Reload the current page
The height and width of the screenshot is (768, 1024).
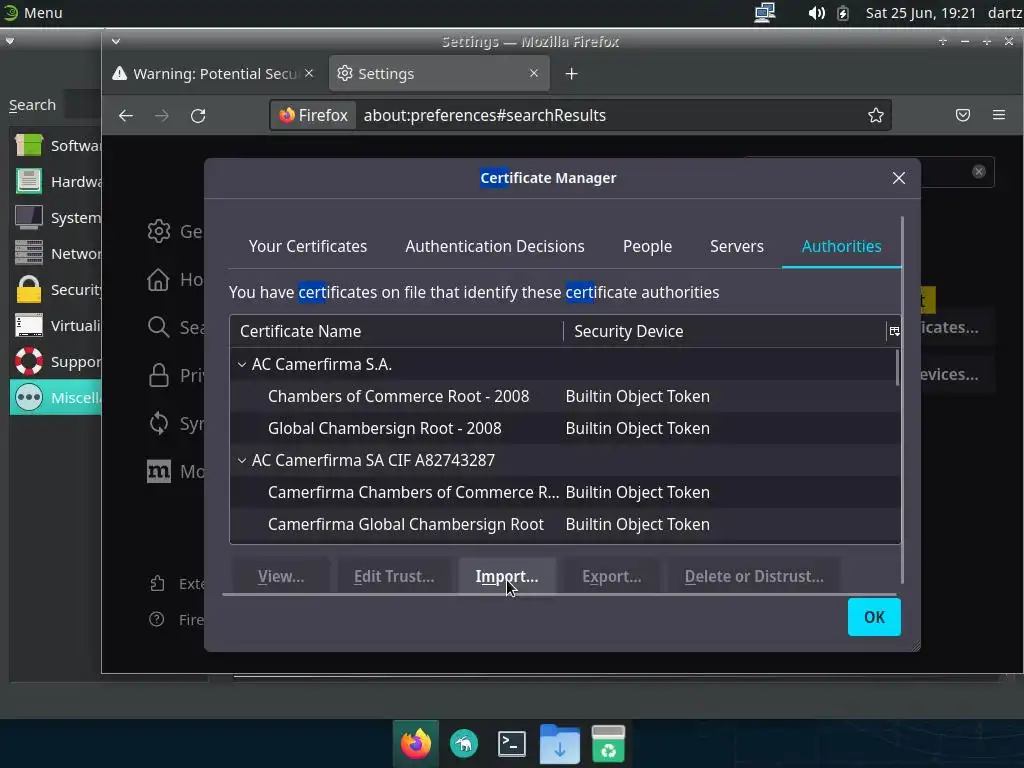(198, 116)
